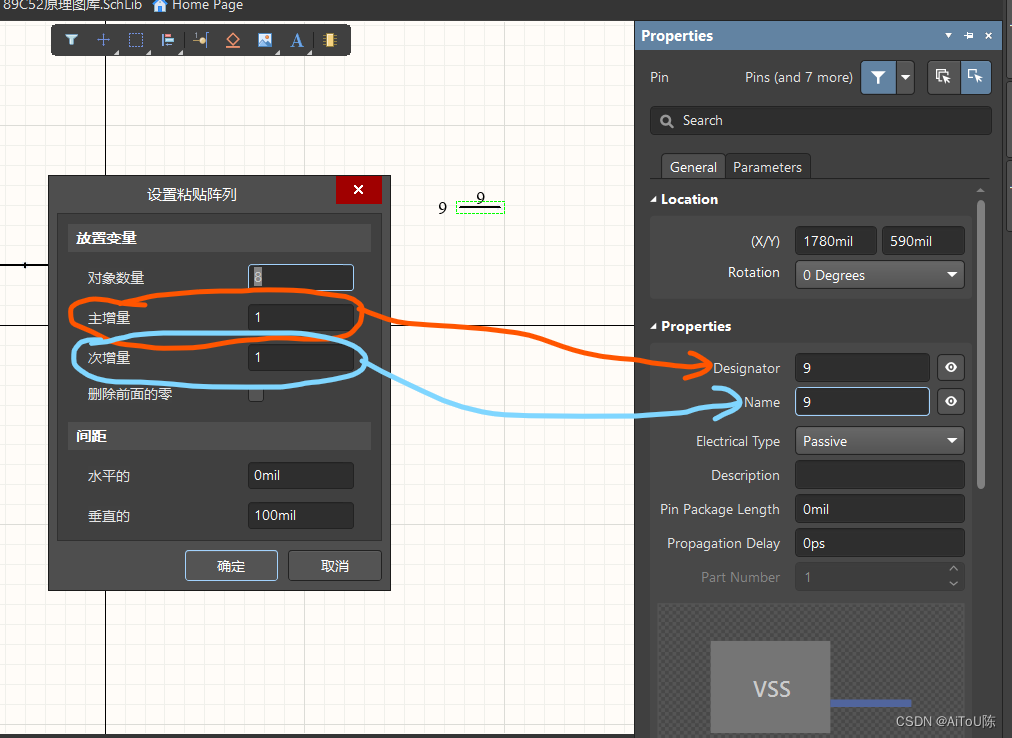1012x738 pixels.
Task: Open the Align objects tool
Action: pos(168,40)
